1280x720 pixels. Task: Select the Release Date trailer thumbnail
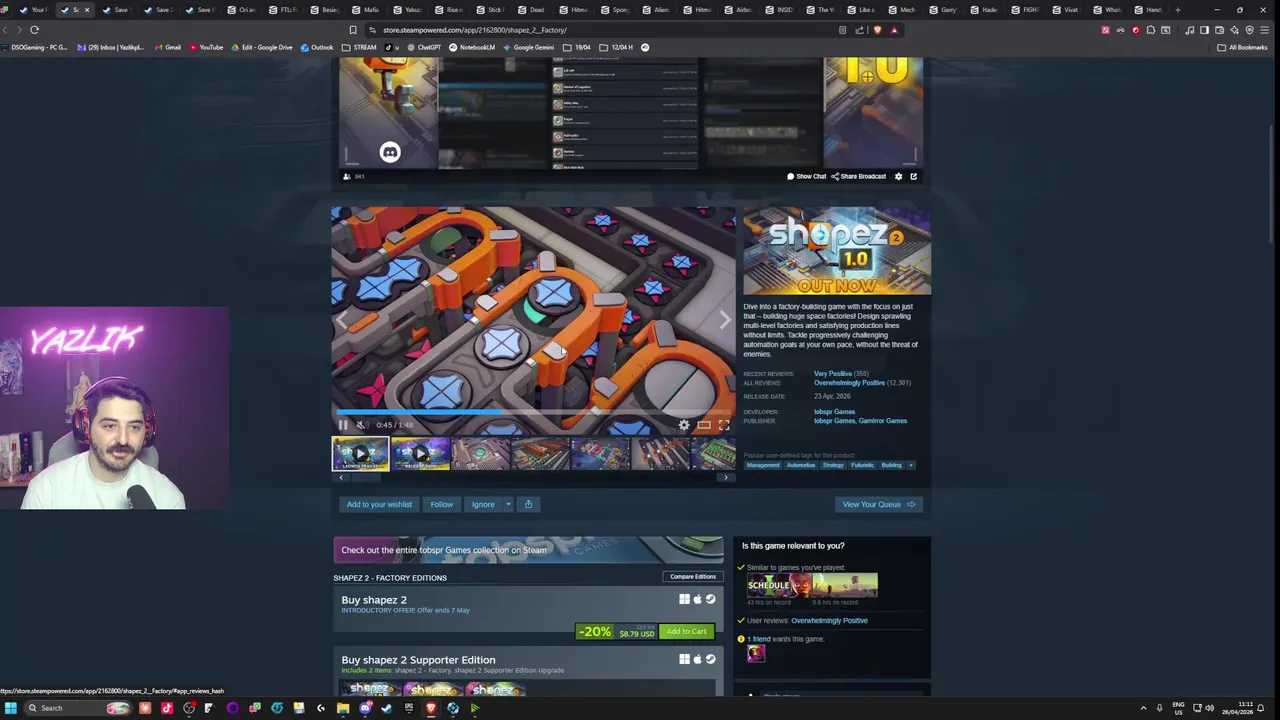point(420,453)
